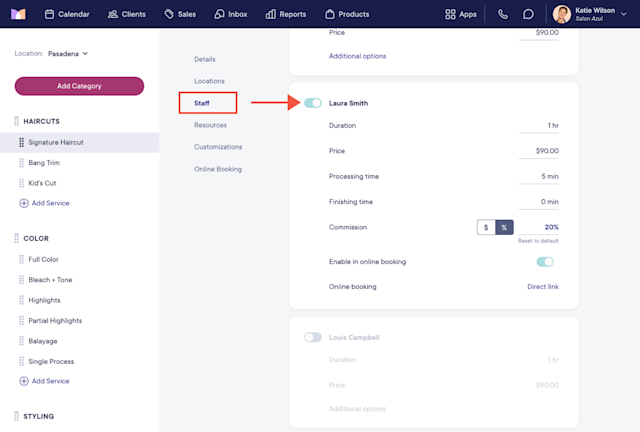Grab the Bang Trim drag handle
Image resolution: width=640 pixels, height=432 pixels.
21,163
